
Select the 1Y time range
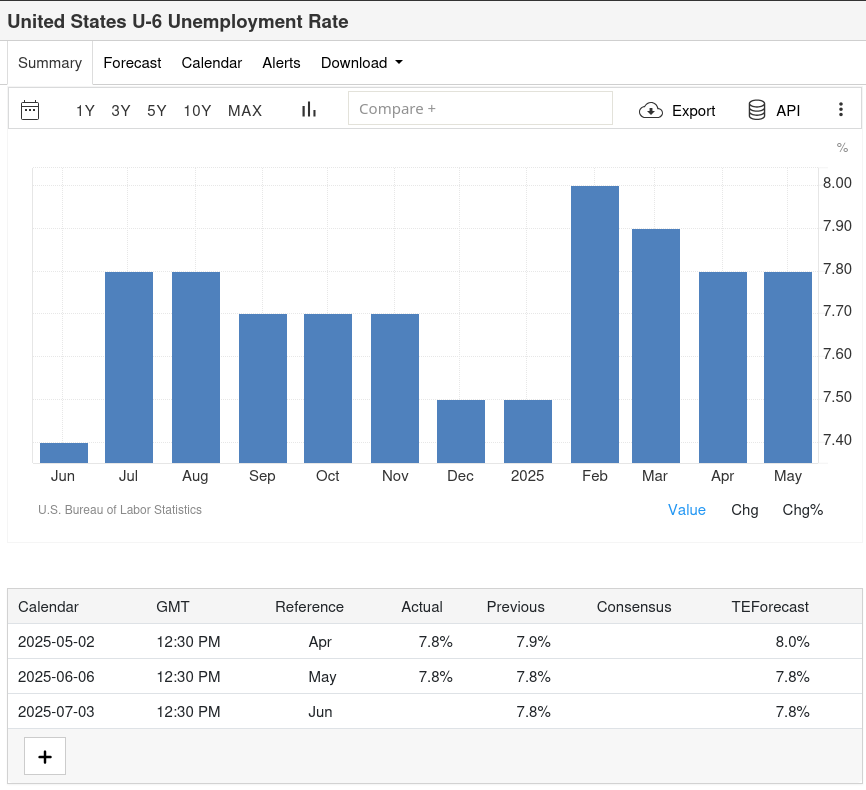click(x=85, y=111)
